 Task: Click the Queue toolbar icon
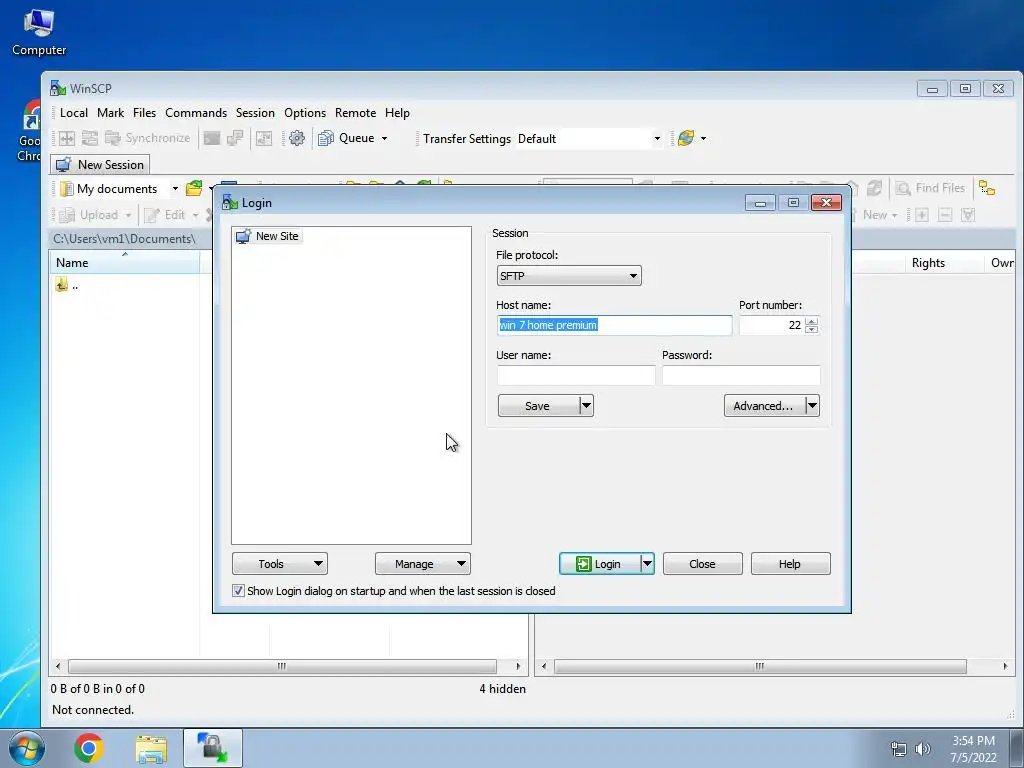[x=326, y=138]
